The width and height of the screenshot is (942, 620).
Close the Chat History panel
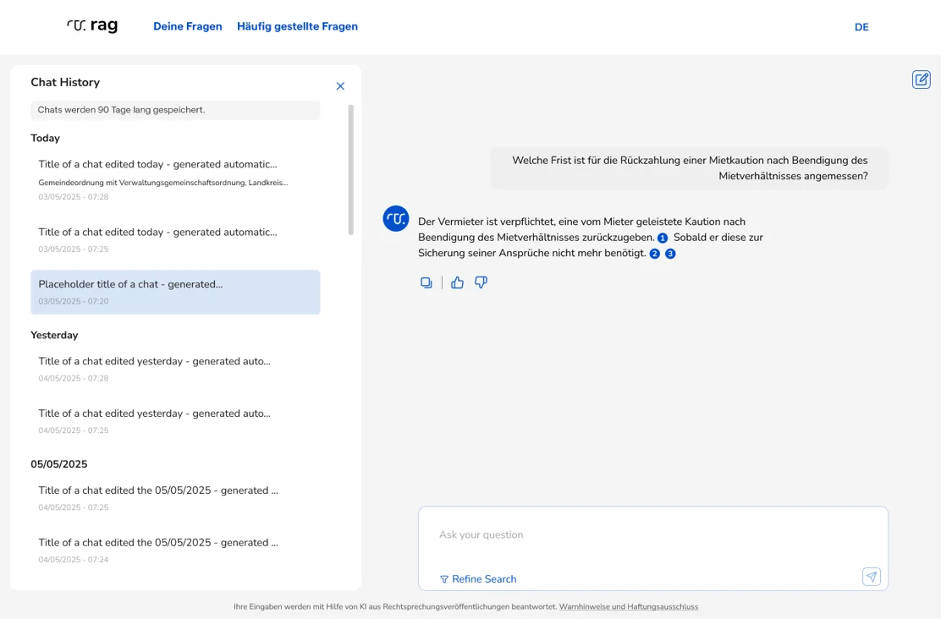(340, 87)
